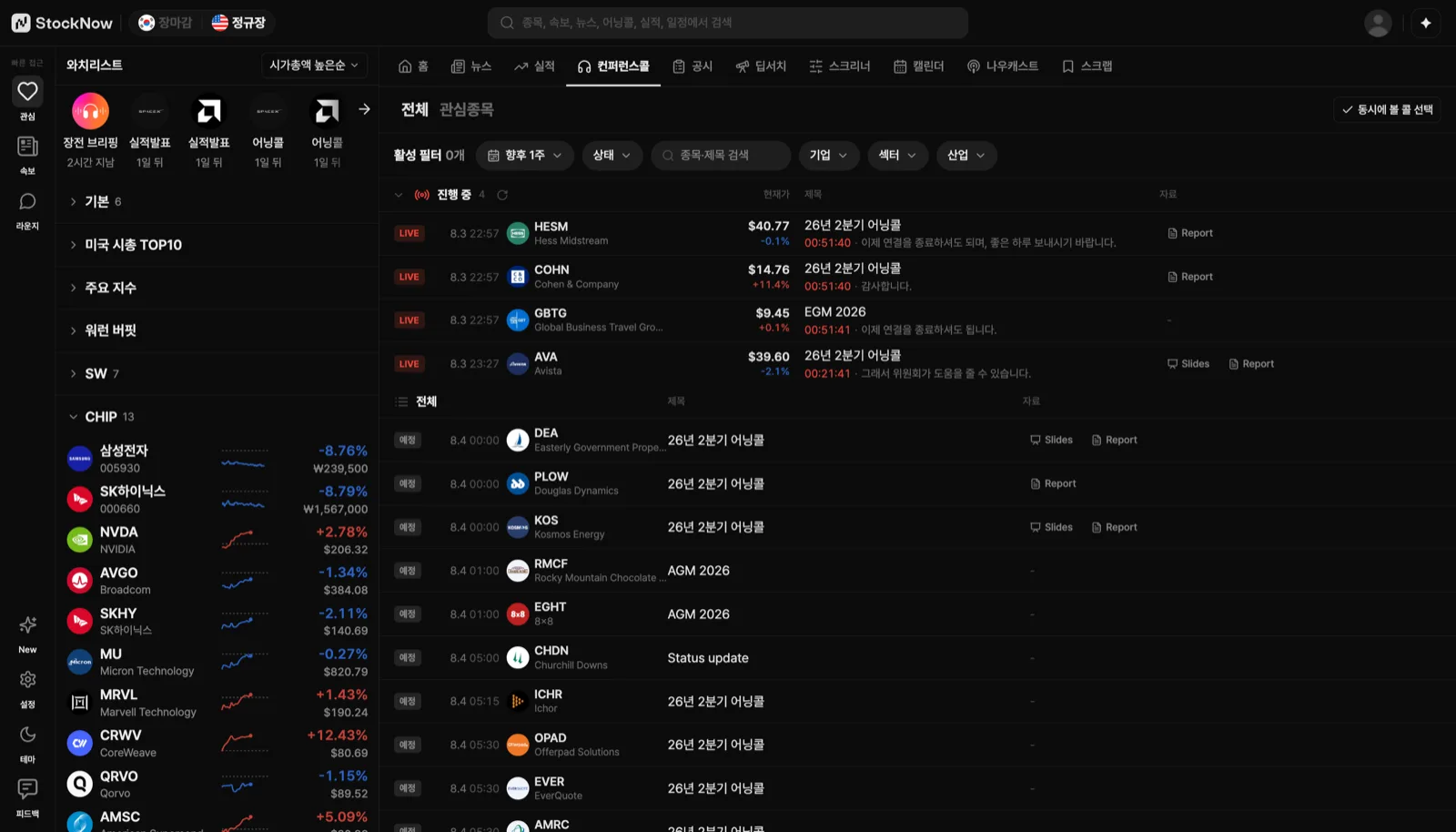This screenshot has height=832, width=1456.
Task: Open PLOW Report document
Action: [x=1053, y=483]
